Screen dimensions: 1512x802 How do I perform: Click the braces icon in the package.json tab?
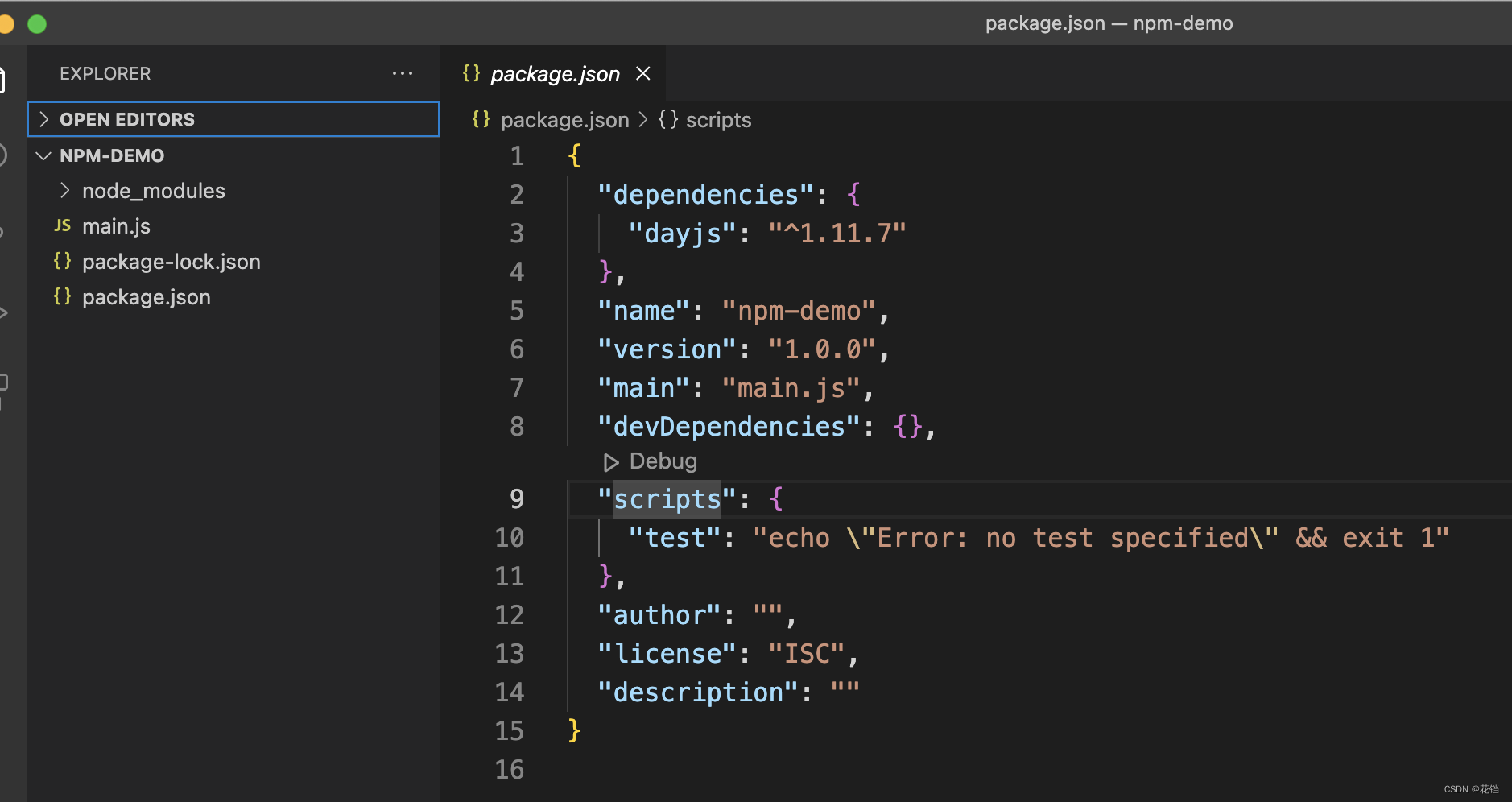point(472,73)
